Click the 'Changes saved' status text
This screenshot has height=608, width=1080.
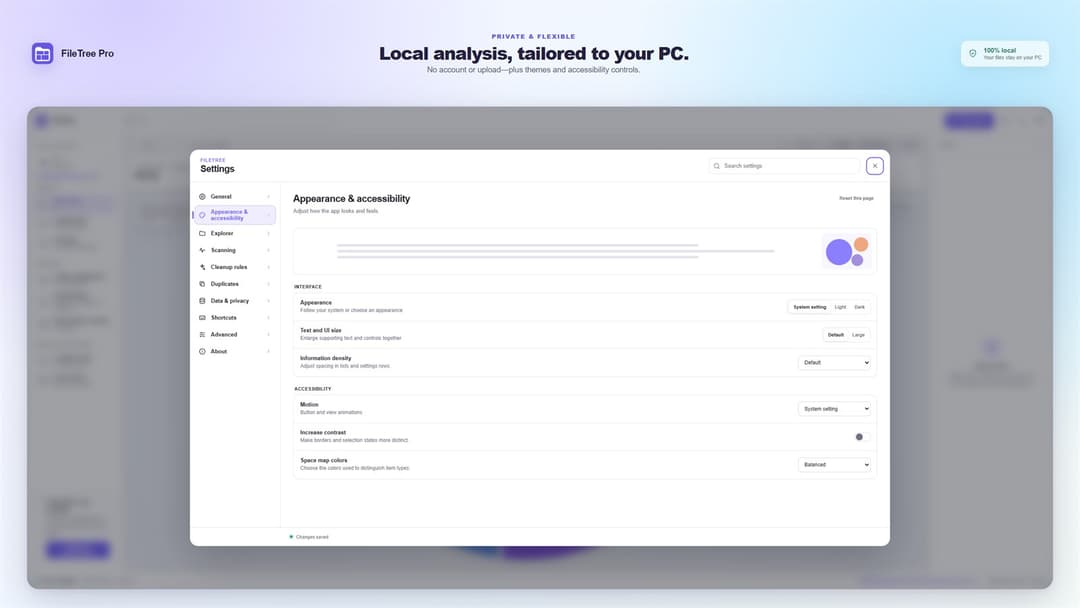click(312, 537)
